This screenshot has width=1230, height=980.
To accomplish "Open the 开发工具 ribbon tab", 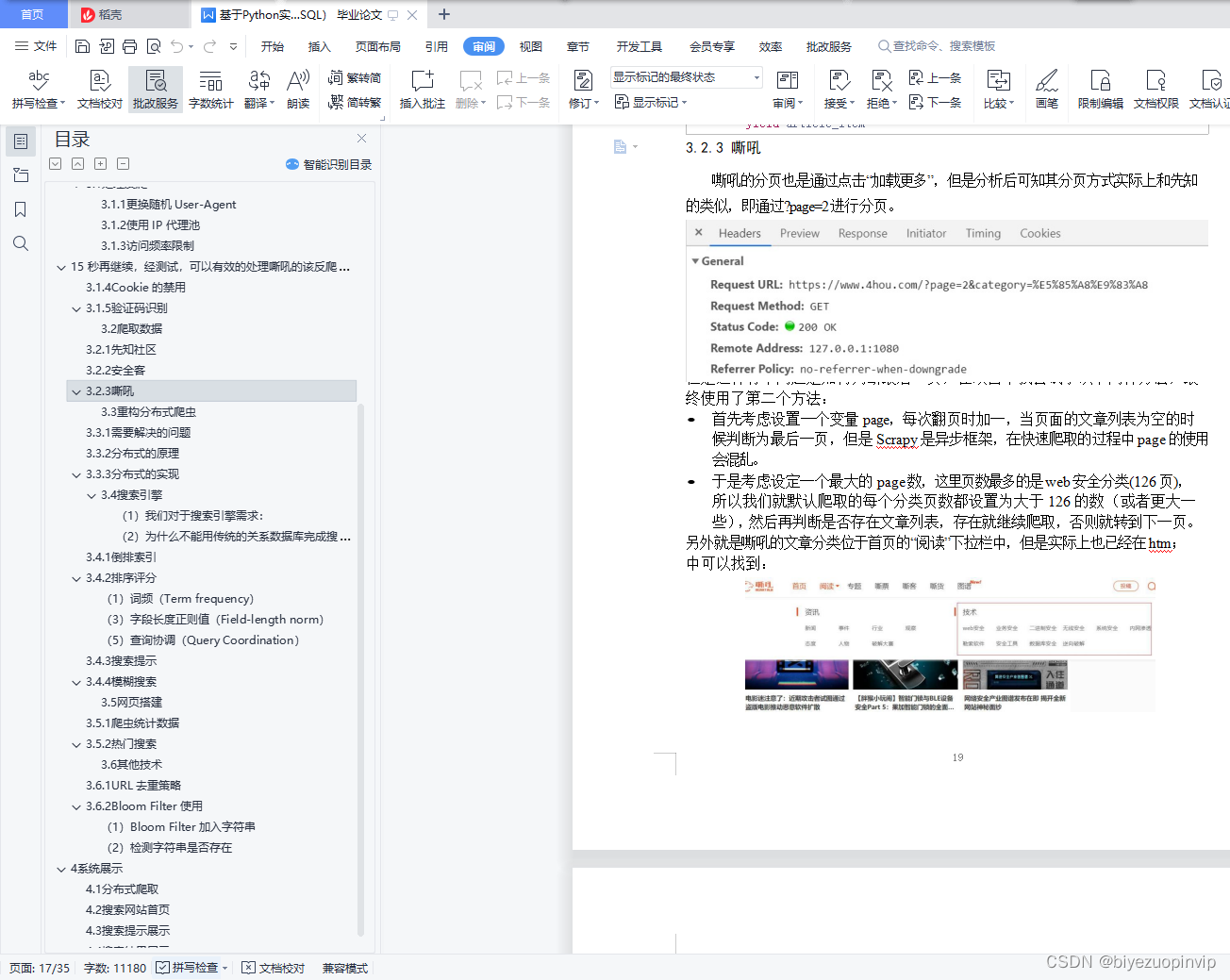I will tap(640, 46).
